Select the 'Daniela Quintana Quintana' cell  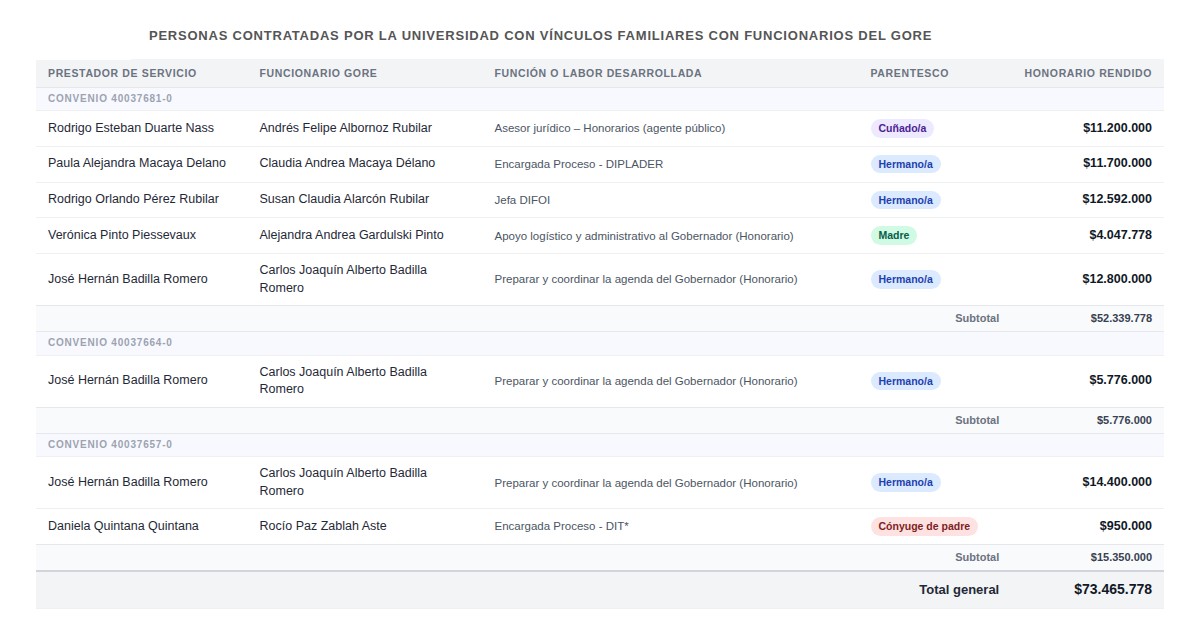click(x=123, y=526)
